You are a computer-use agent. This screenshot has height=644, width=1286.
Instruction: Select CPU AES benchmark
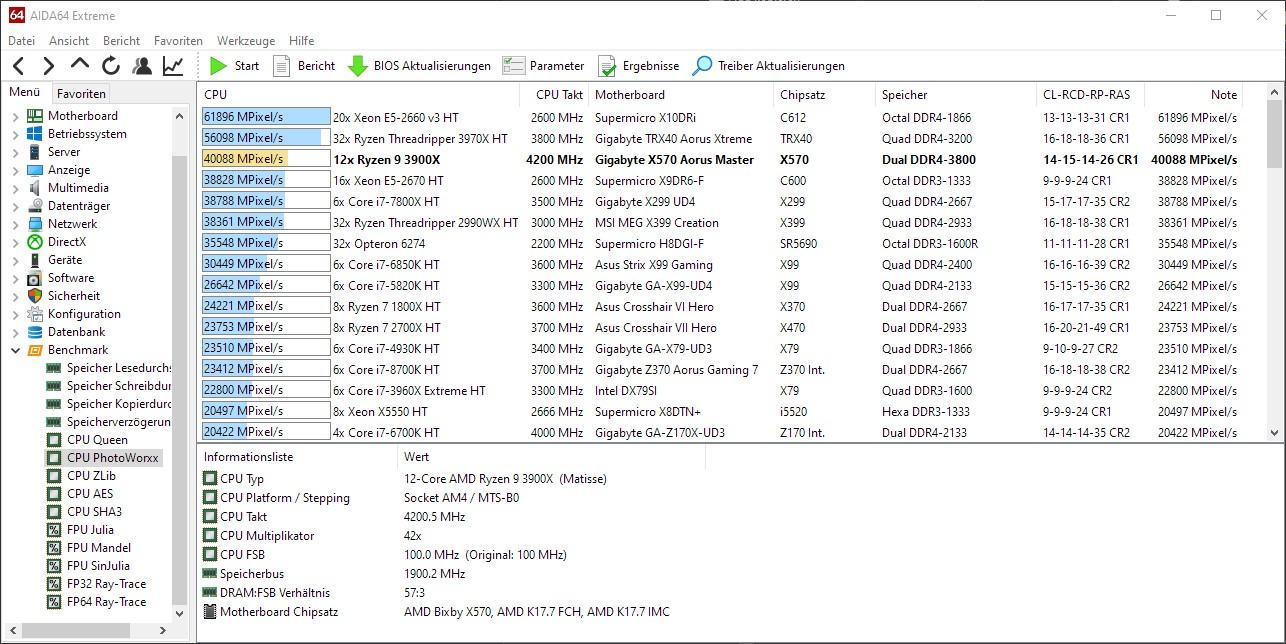pyautogui.click(x=90, y=494)
